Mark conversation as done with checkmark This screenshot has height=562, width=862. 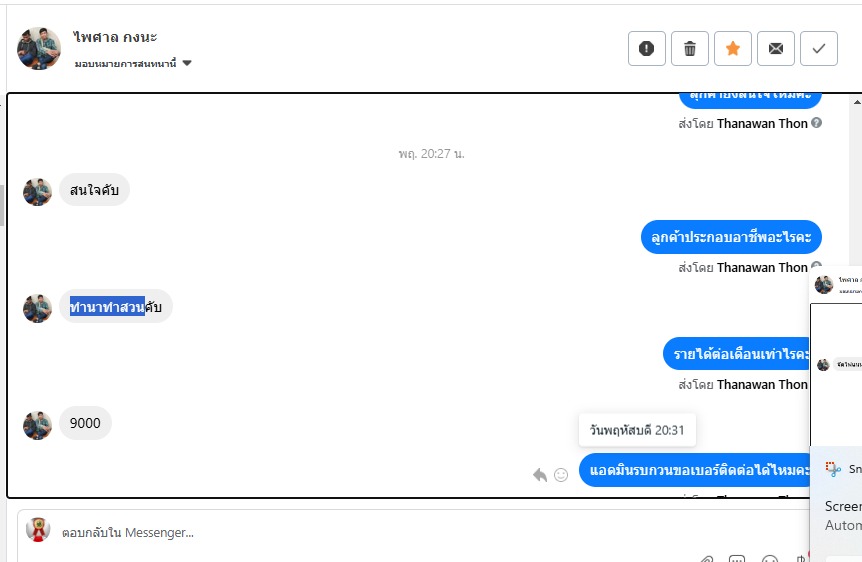(x=819, y=48)
